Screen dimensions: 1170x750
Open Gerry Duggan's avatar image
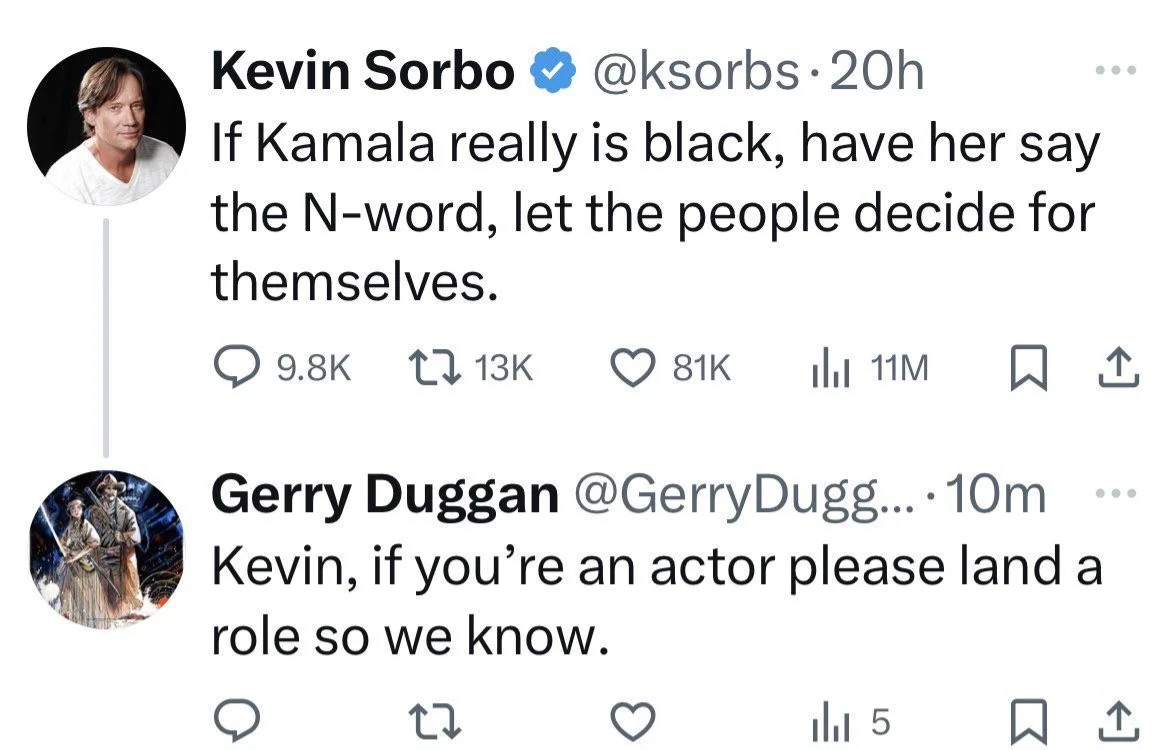tap(106, 549)
